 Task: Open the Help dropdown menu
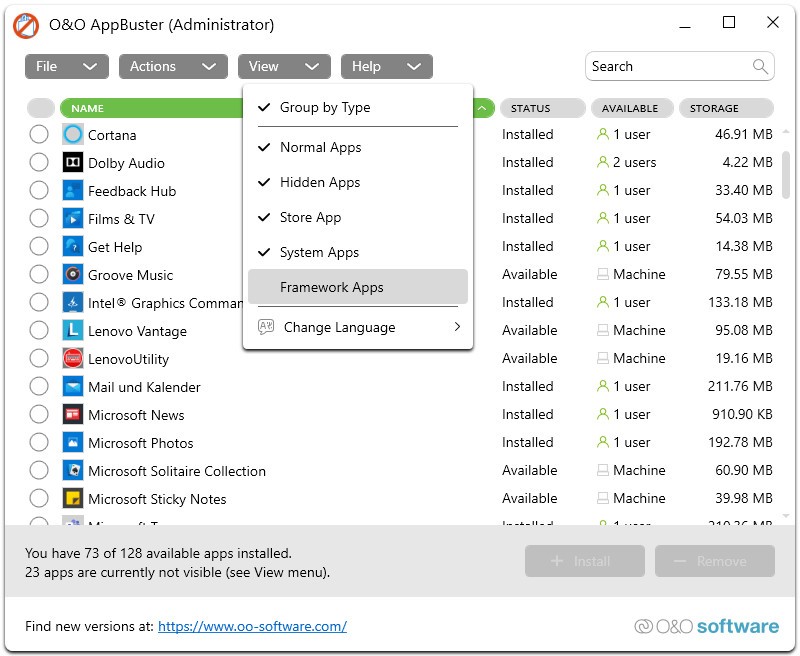click(387, 66)
